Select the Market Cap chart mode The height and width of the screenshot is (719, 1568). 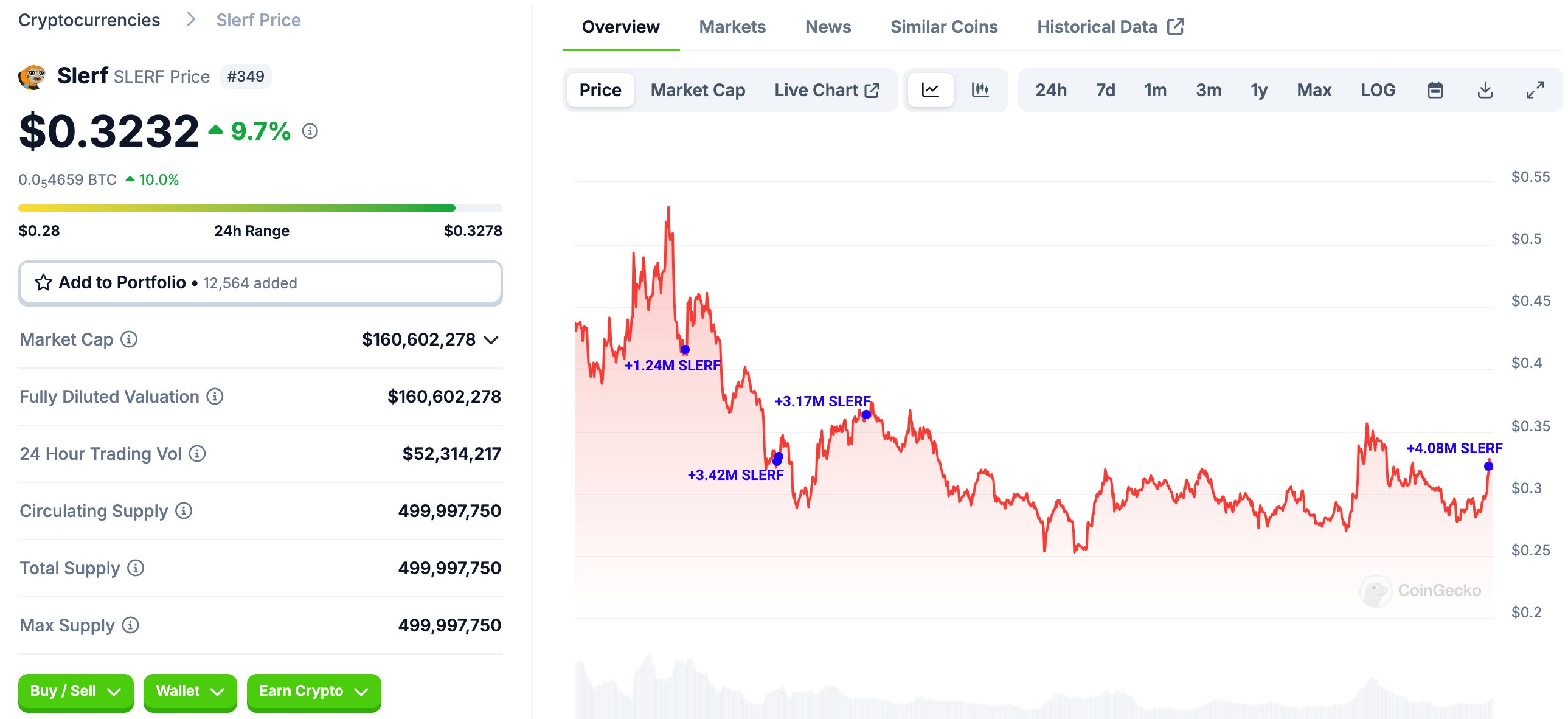point(698,90)
